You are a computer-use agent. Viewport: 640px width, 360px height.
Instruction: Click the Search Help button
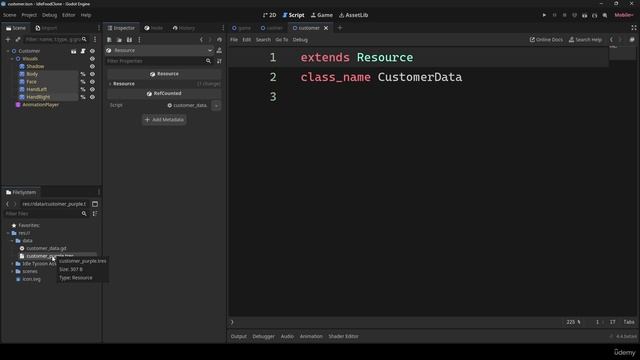point(585,40)
